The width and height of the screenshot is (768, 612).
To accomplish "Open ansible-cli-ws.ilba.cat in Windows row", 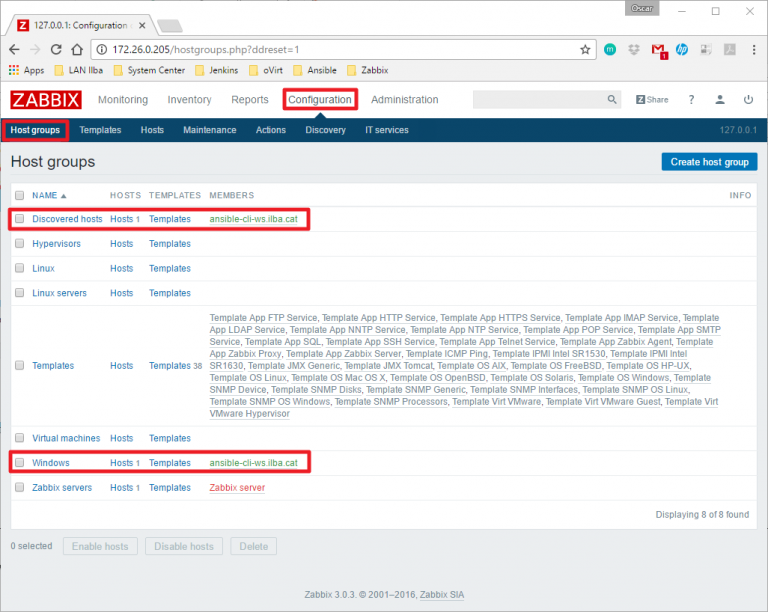I will 254,463.
